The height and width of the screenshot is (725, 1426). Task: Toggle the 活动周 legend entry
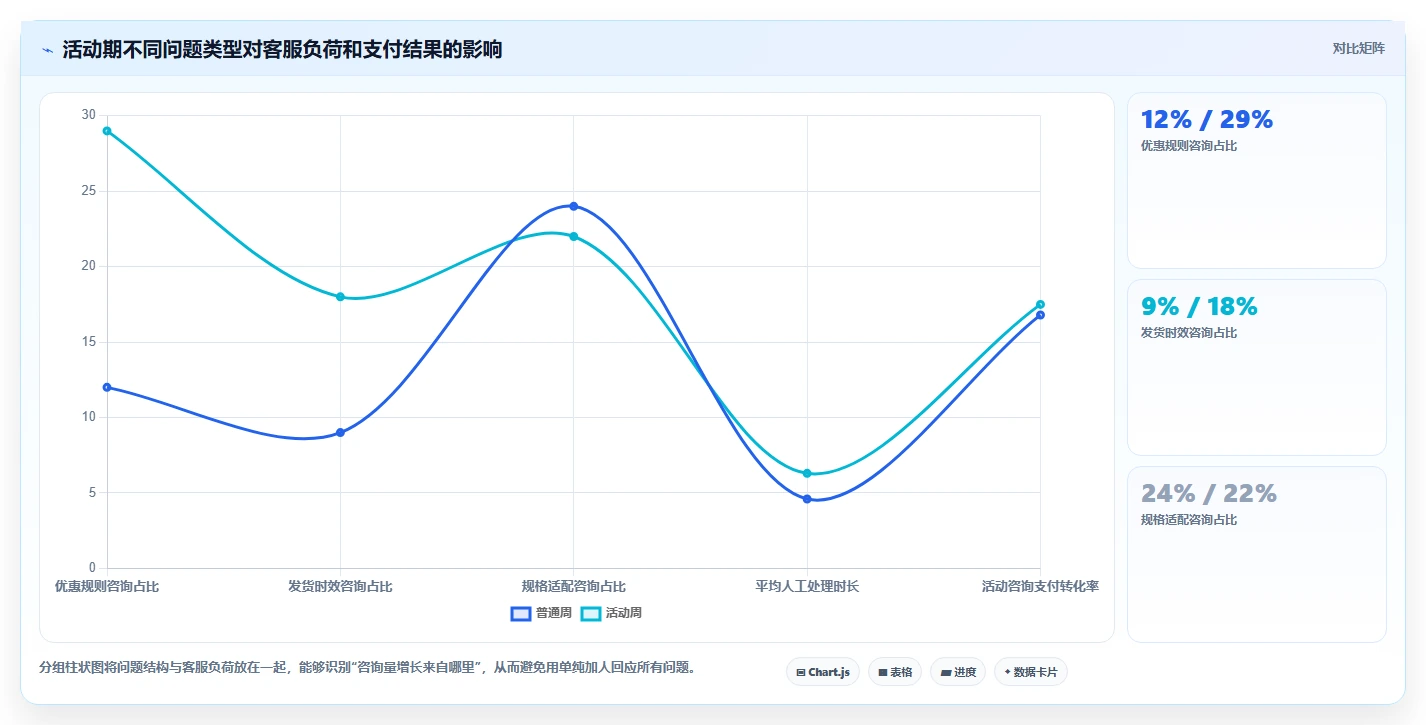tap(611, 613)
